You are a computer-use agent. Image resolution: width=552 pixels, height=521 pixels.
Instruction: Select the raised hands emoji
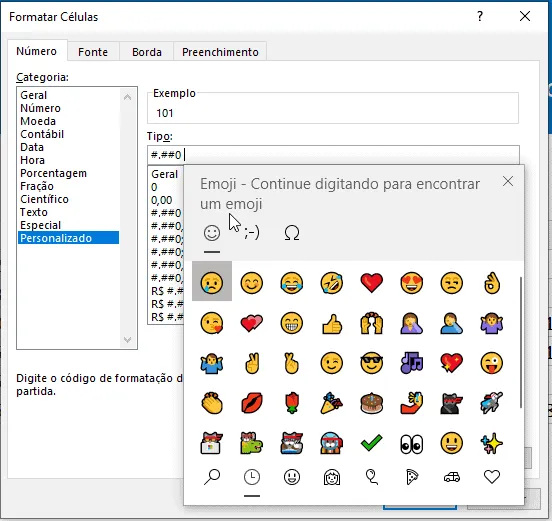[372, 323]
